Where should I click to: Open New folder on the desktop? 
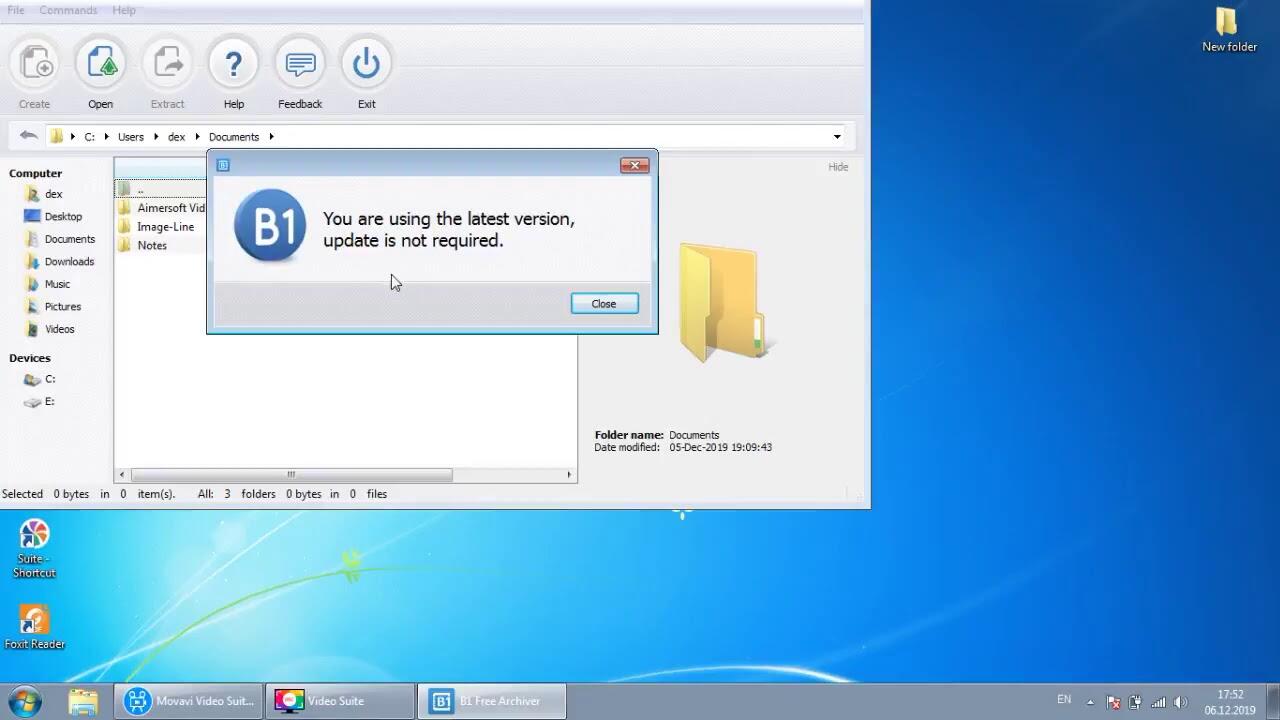coord(1229,30)
